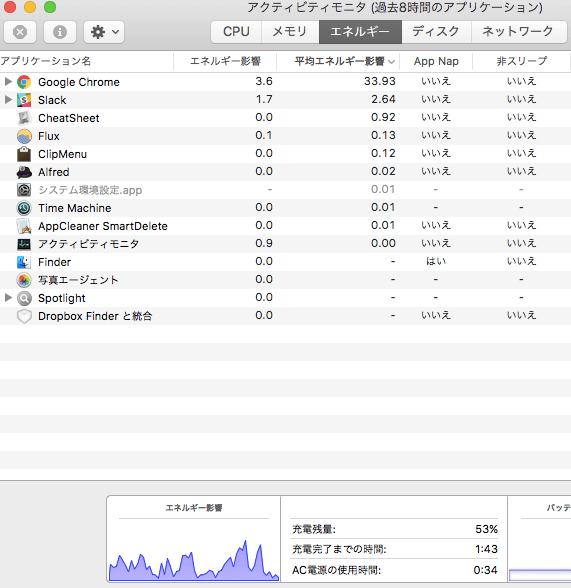Switch to the メモリ tab
The width and height of the screenshot is (571, 588).
click(x=290, y=32)
